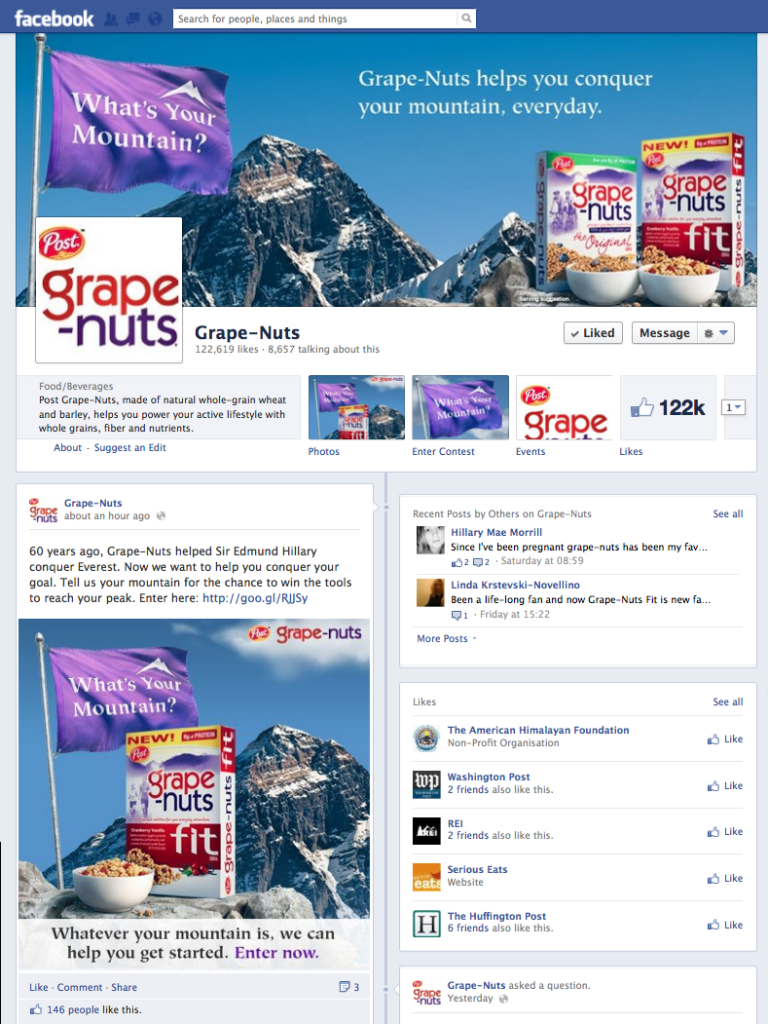This screenshot has width=768, height=1024.
Task: Open the notifications globe icon
Action: click(x=155, y=19)
